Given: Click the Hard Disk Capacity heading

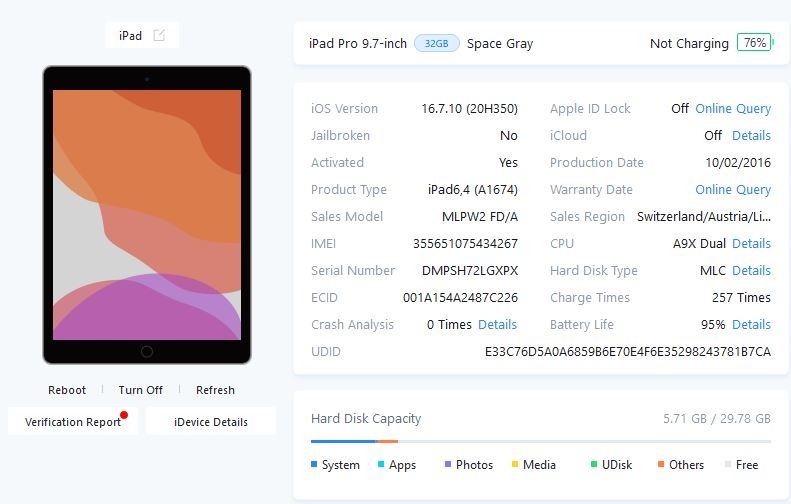Looking at the screenshot, I should (x=366, y=419).
